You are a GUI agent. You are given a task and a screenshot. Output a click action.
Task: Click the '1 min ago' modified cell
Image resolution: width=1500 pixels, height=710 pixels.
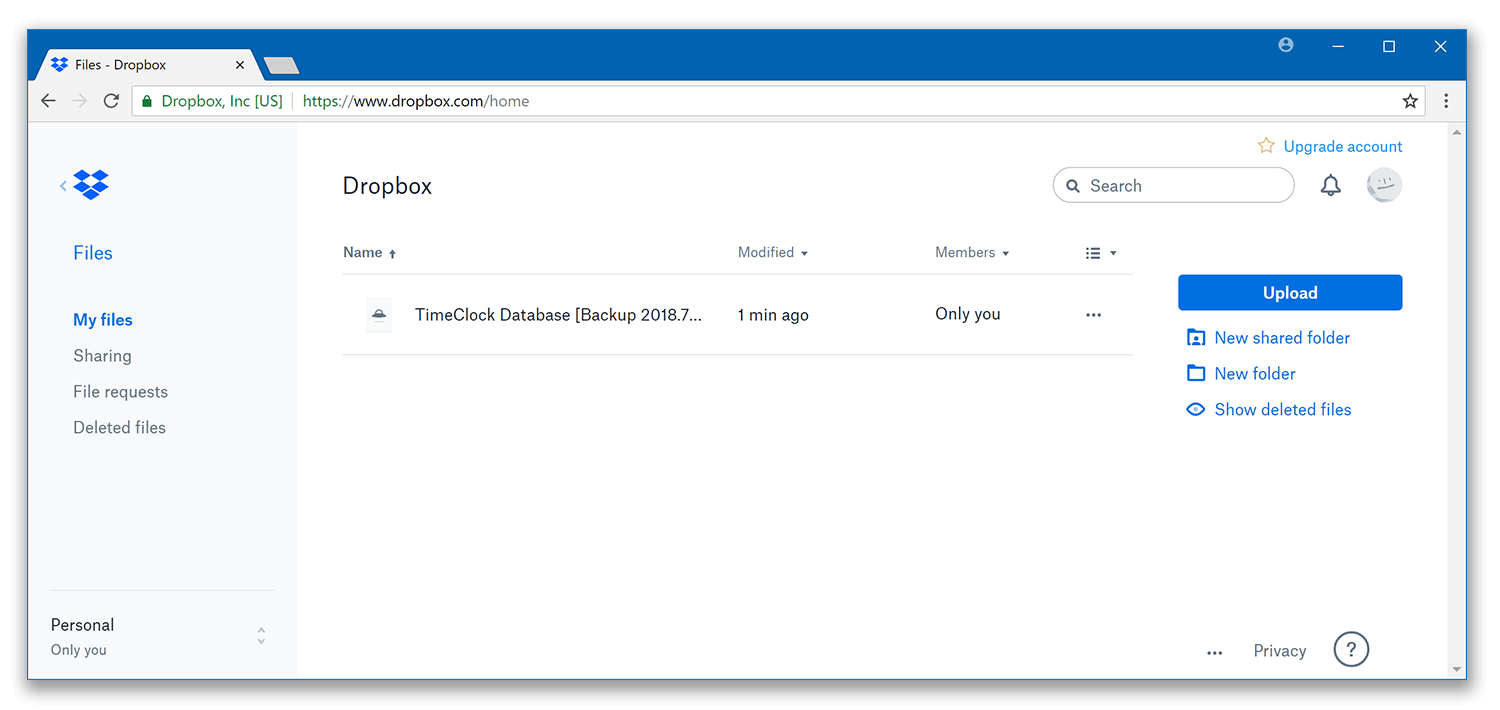[773, 315]
